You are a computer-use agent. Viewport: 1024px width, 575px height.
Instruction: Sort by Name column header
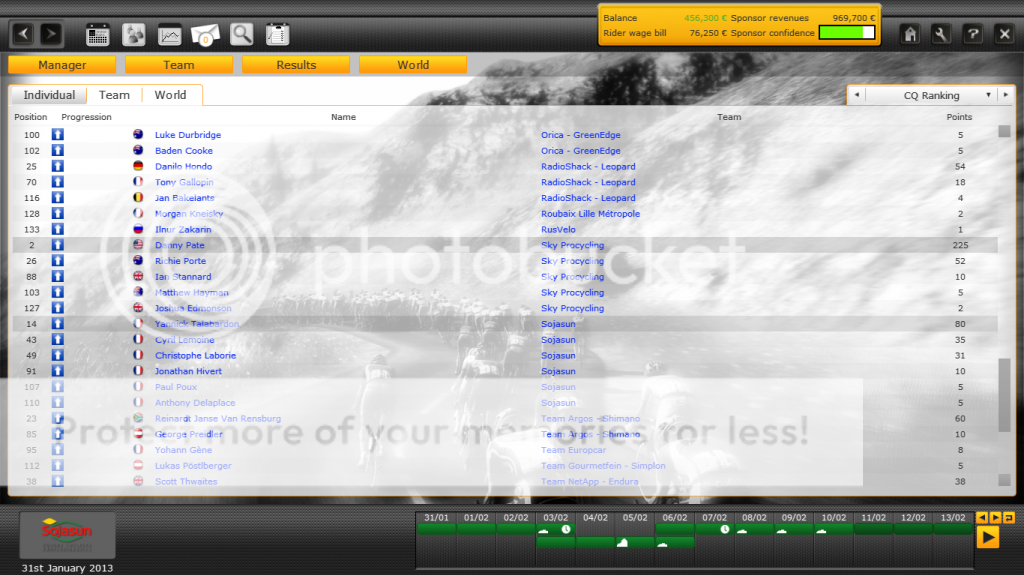pos(343,117)
